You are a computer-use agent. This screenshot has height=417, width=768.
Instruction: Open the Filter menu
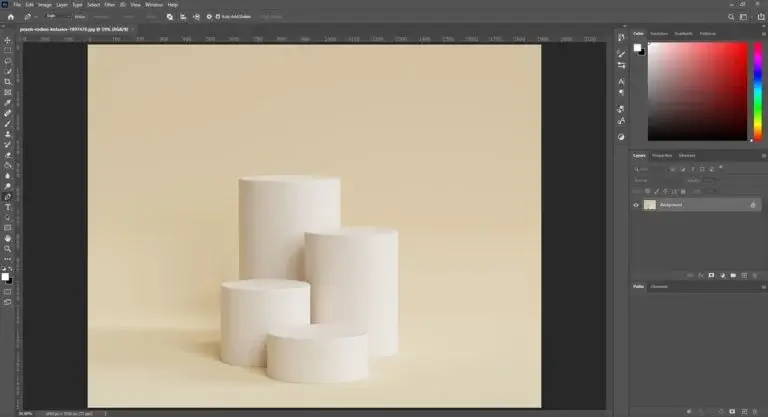coord(109,5)
